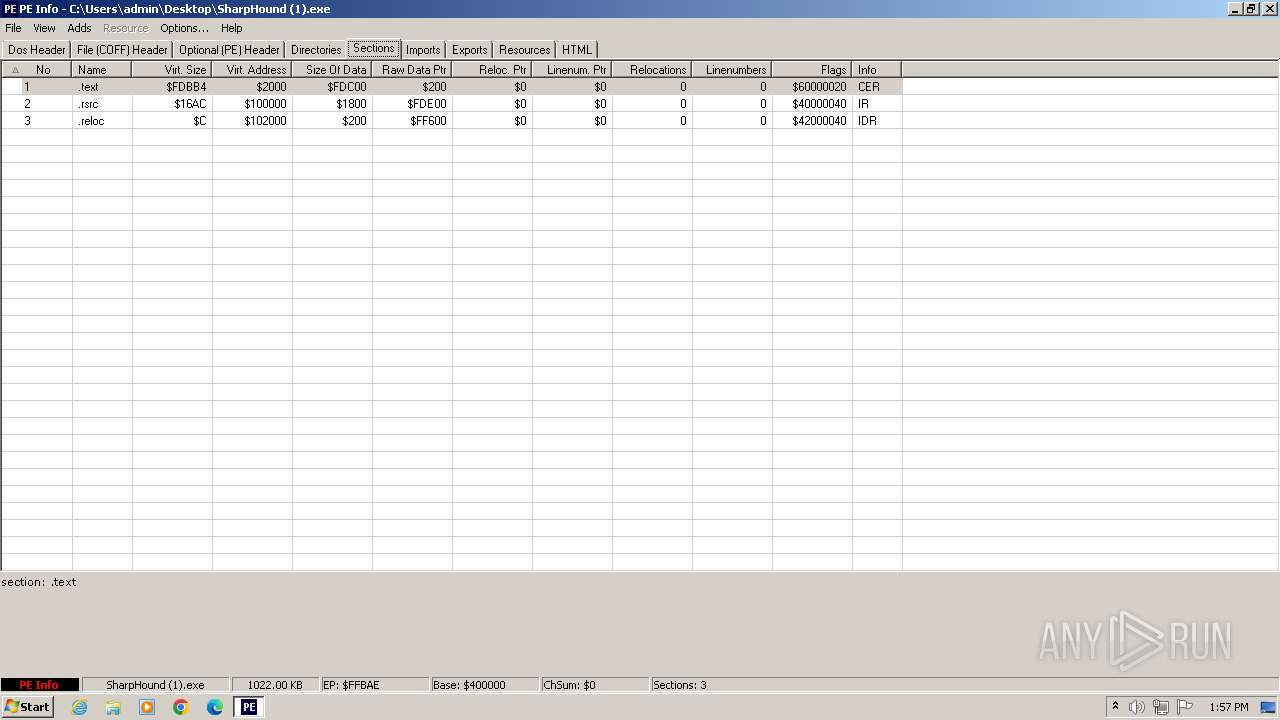The width and height of the screenshot is (1280, 720).
Task: Sort by the Info column header
Action: coord(877,70)
